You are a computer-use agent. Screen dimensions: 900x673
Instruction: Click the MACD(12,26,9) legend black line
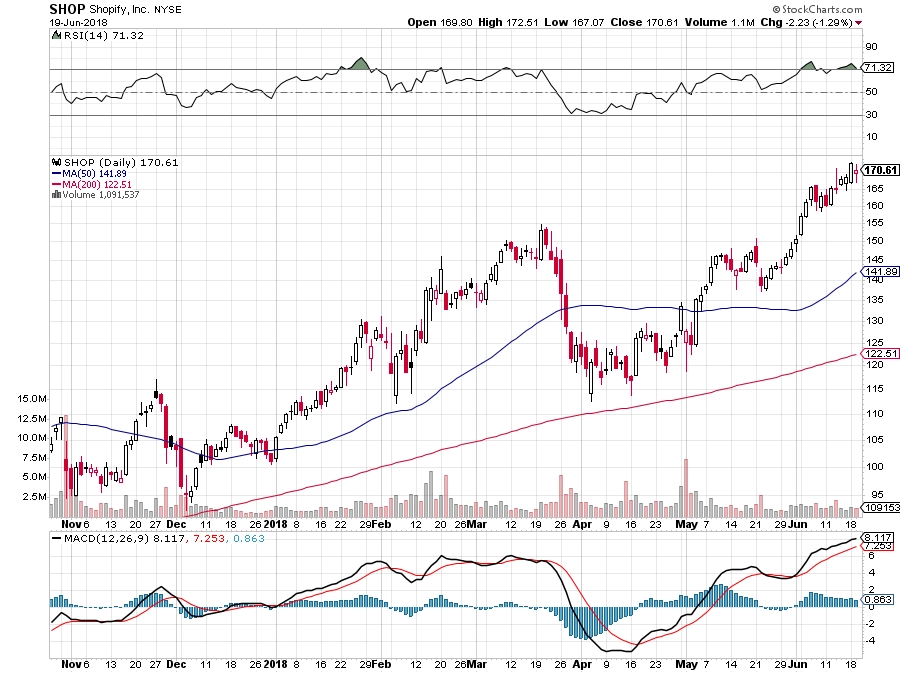56,539
